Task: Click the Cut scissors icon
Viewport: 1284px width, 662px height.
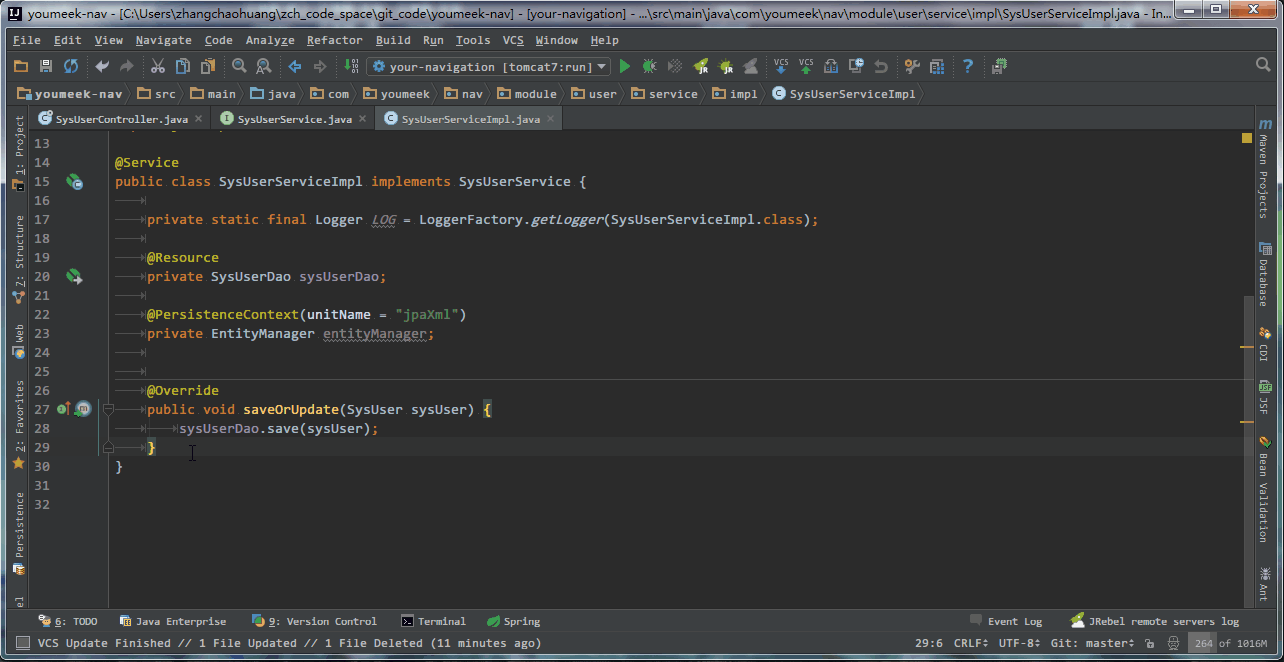Action: tap(157, 66)
